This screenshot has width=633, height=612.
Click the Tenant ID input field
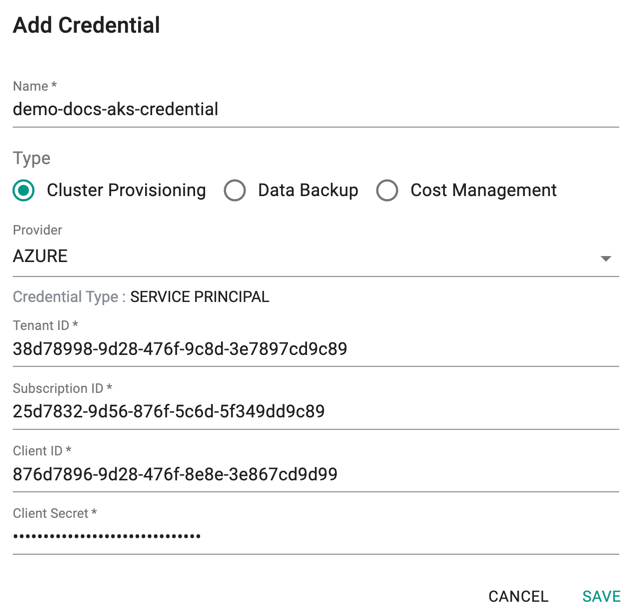coord(316,349)
